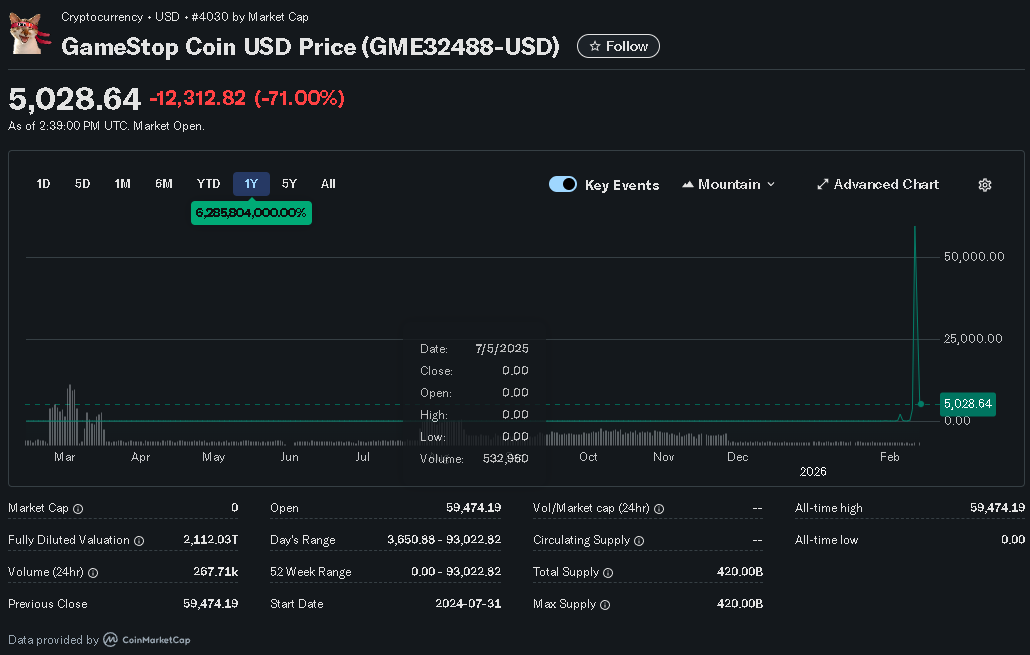Viewport: 1030px width, 655px height.
Task: Toggle the Key Events switch
Action: [x=563, y=184]
